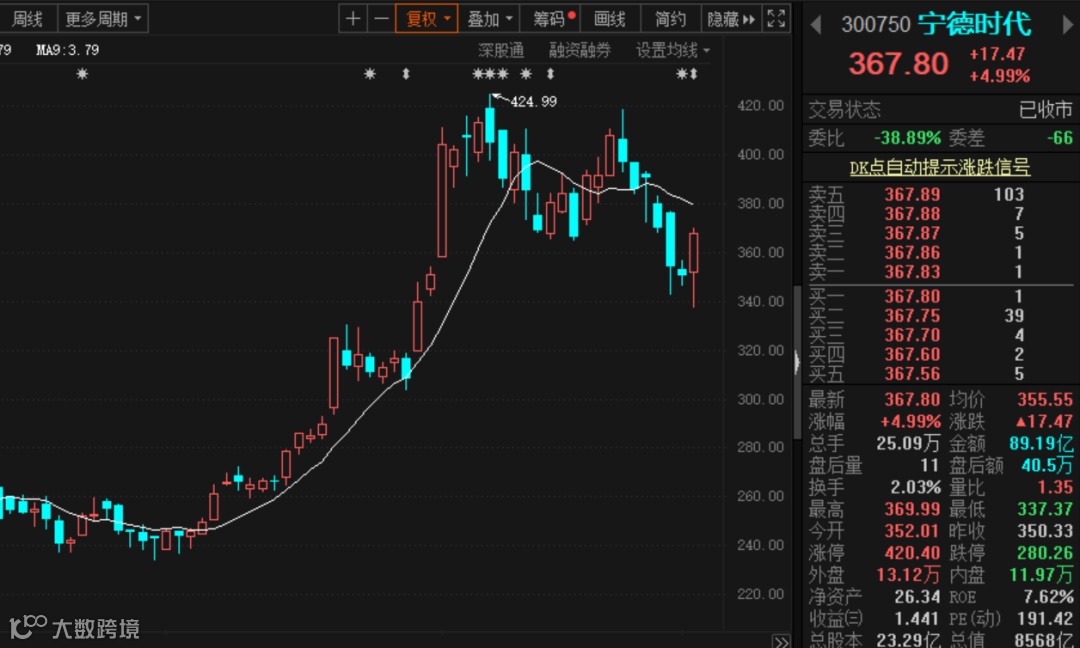This screenshot has height=648, width=1080.
Task: Click the 委差 -66 value
Action: pyautogui.click(x=1060, y=138)
